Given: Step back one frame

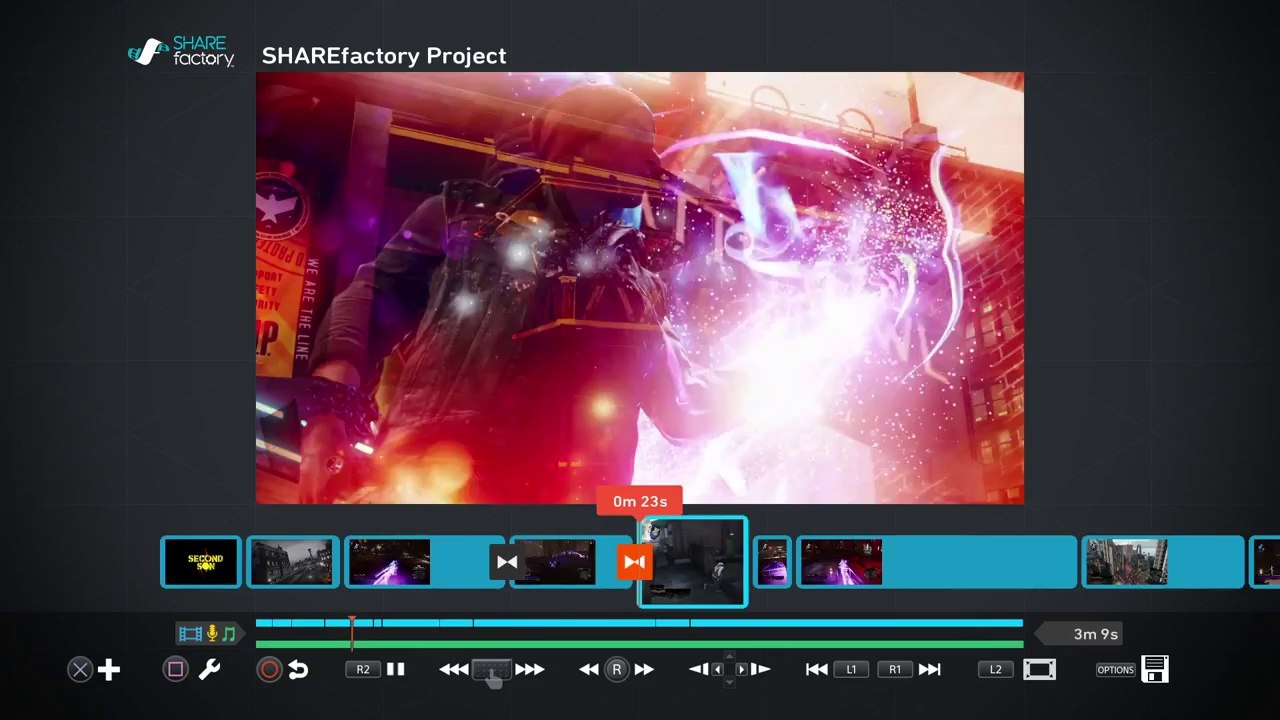Looking at the screenshot, I should point(699,670).
